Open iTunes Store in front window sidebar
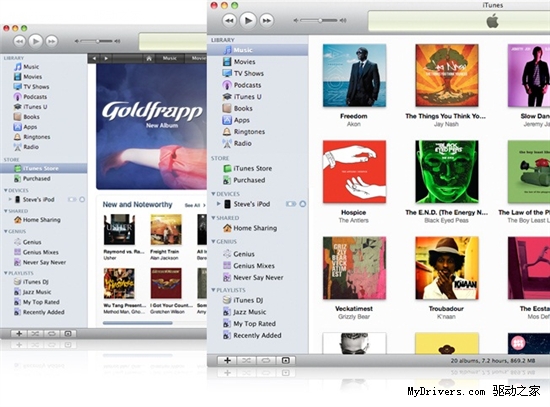 point(253,168)
